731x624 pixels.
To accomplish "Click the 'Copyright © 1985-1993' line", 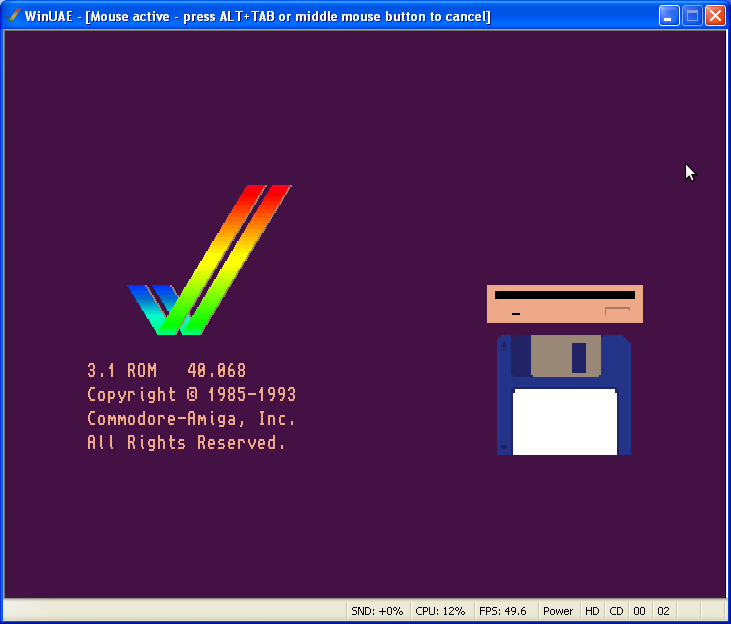I will pyautogui.click(x=192, y=395).
